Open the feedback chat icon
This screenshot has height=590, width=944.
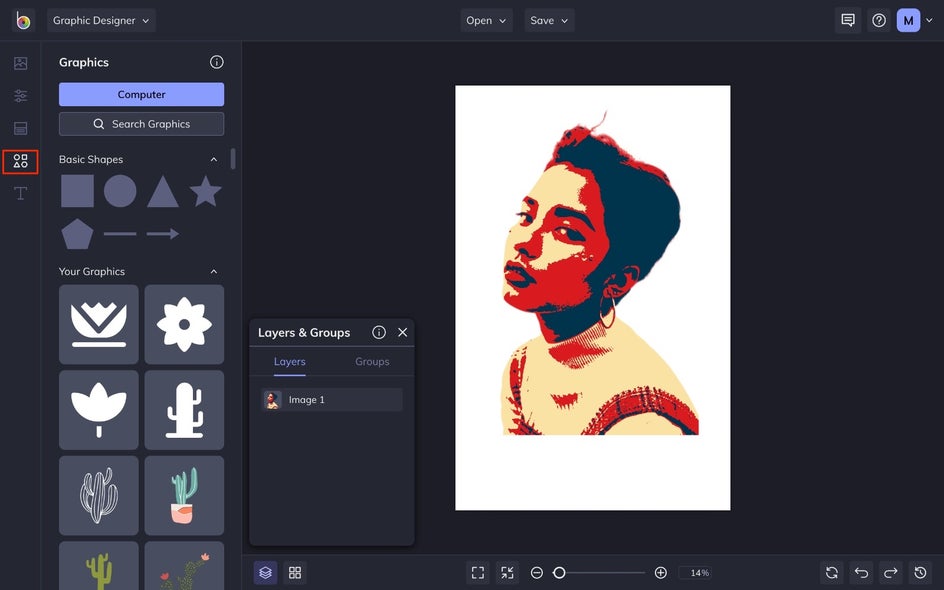click(x=848, y=20)
